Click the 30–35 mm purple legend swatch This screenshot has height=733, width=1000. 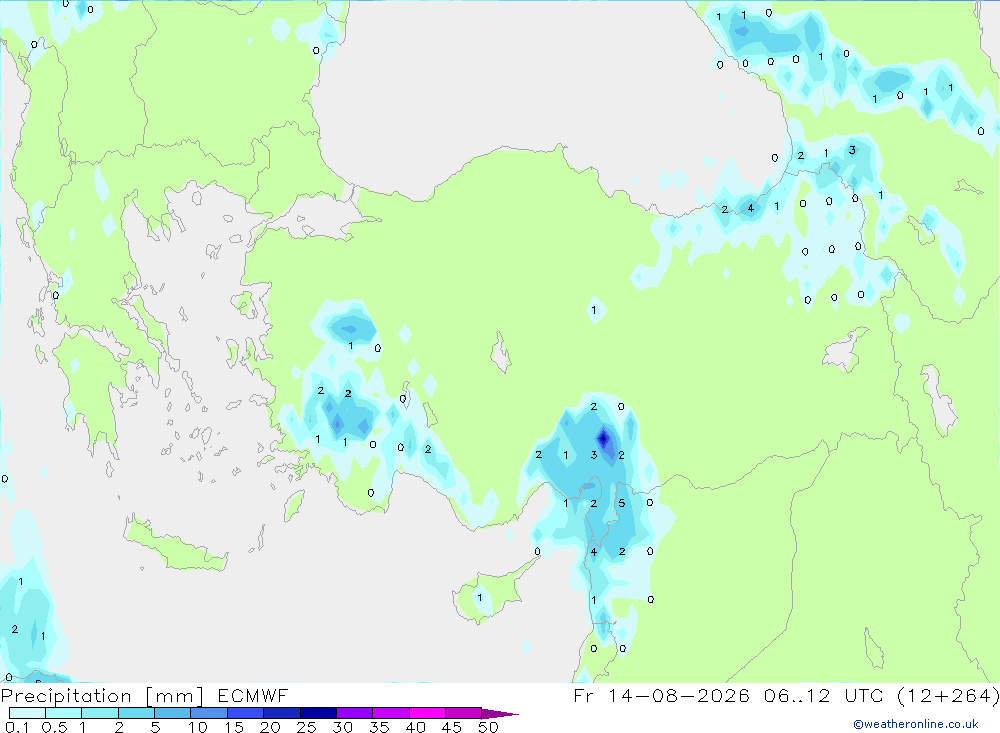(x=355, y=713)
